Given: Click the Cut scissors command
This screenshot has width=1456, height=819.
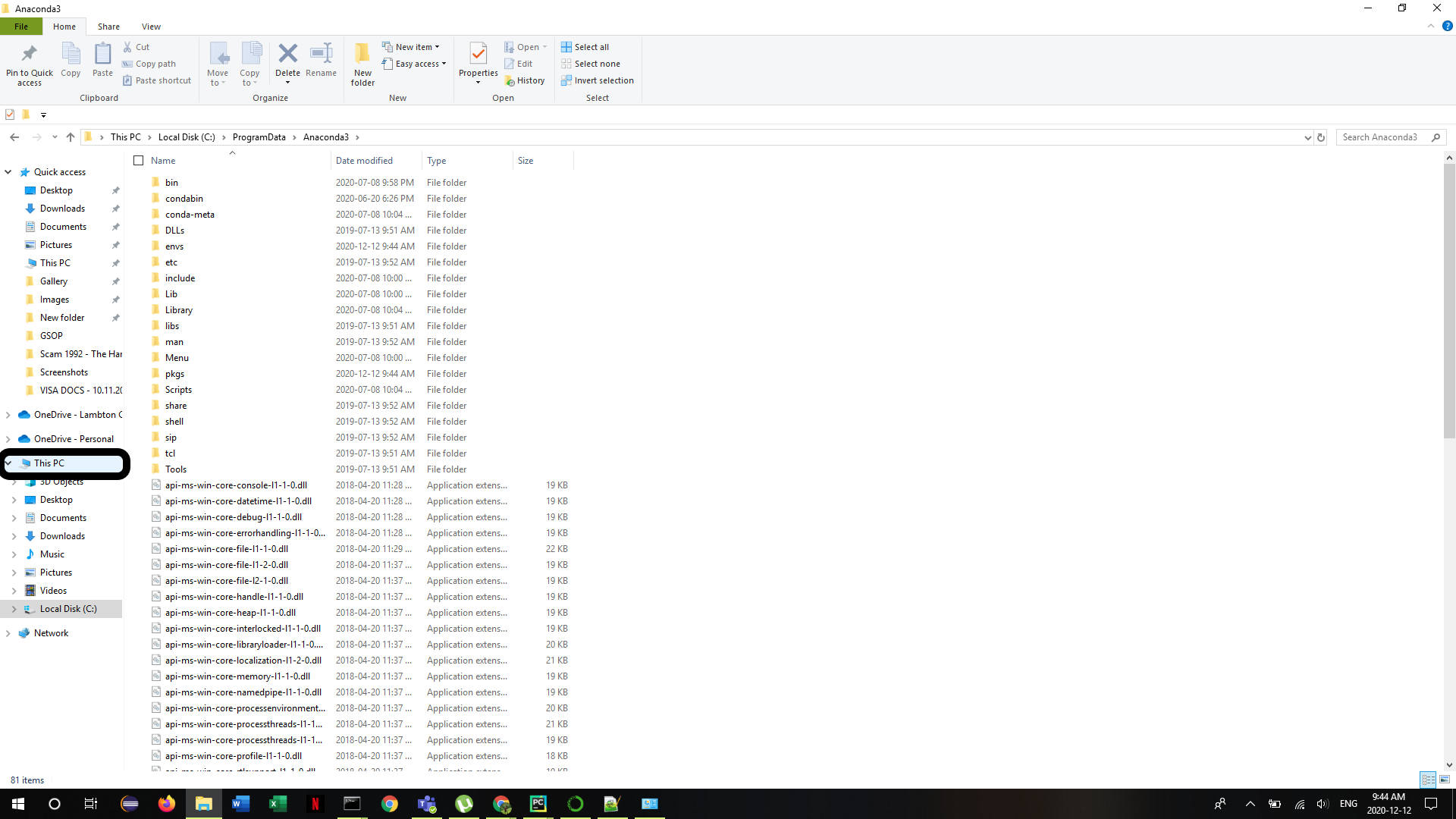Looking at the screenshot, I should coord(136,47).
